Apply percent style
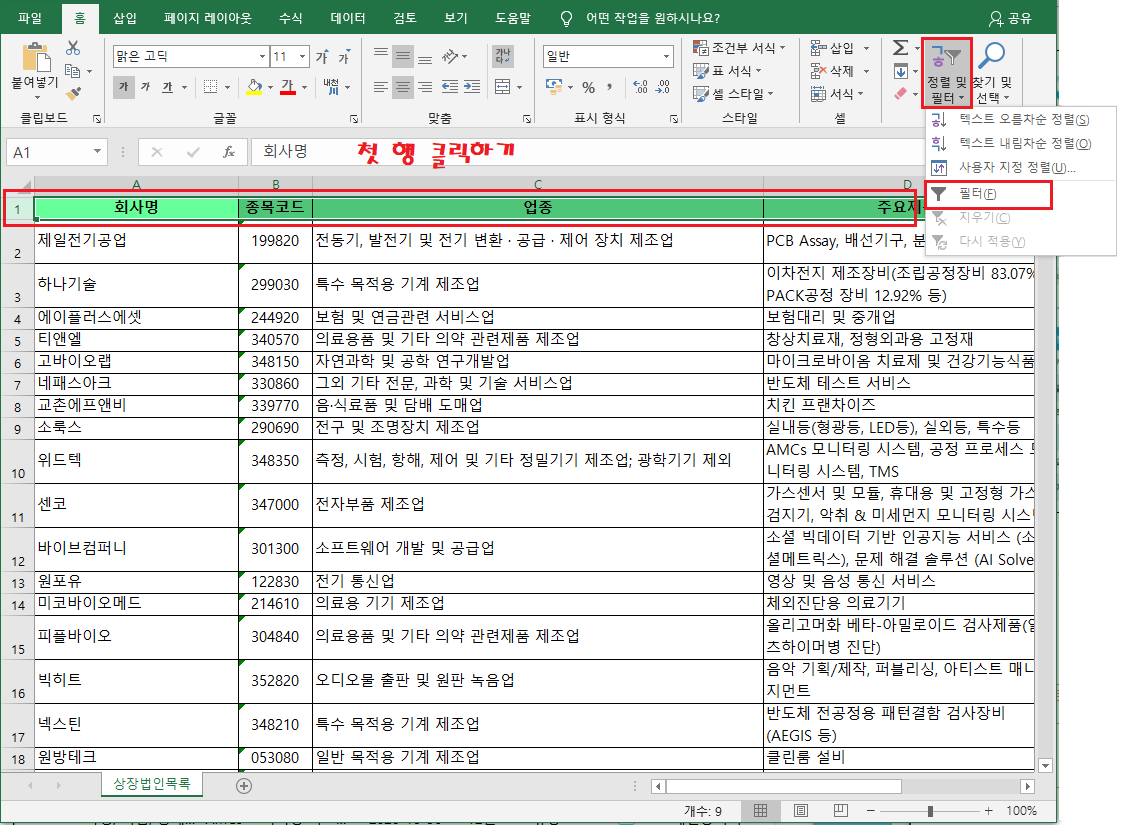 pyautogui.click(x=589, y=87)
